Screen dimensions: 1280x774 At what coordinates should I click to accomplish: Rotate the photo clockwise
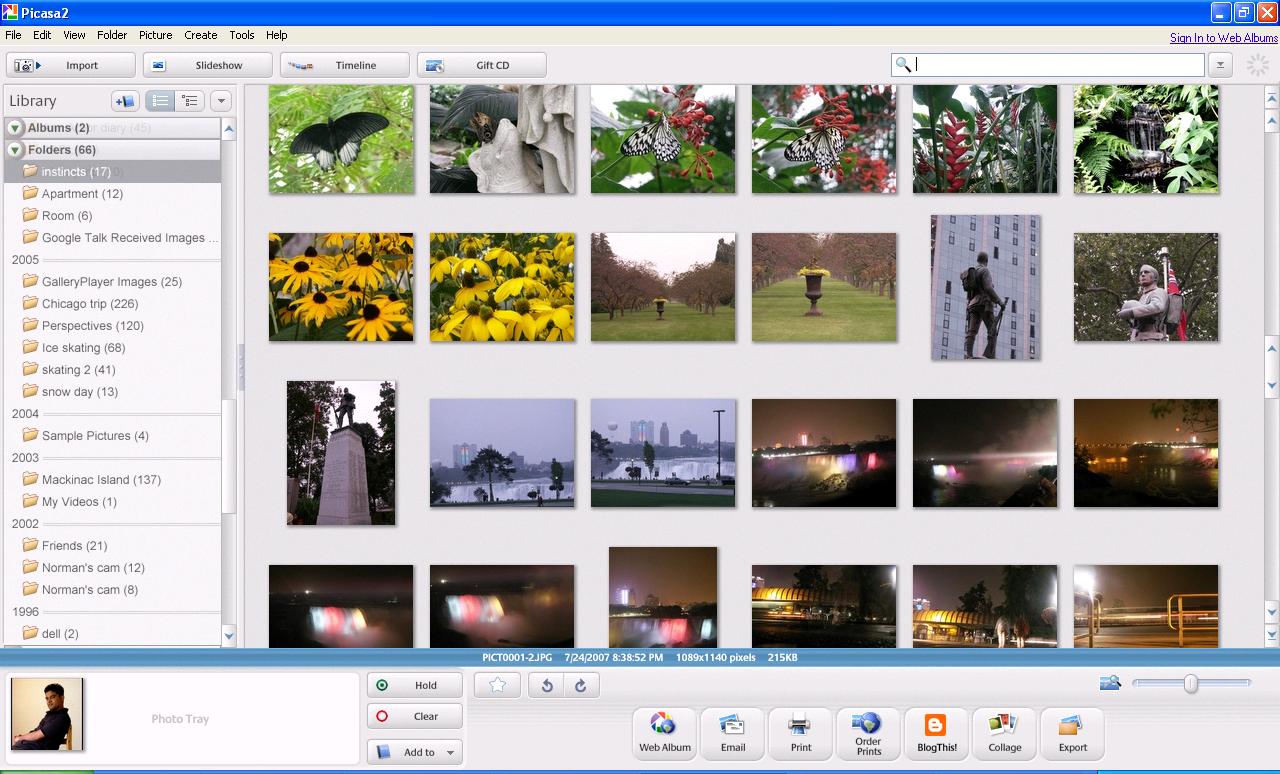point(580,685)
